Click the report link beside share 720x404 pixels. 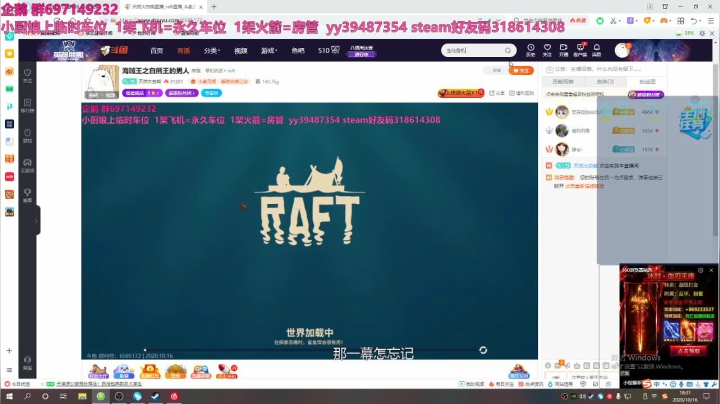tap(521, 93)
